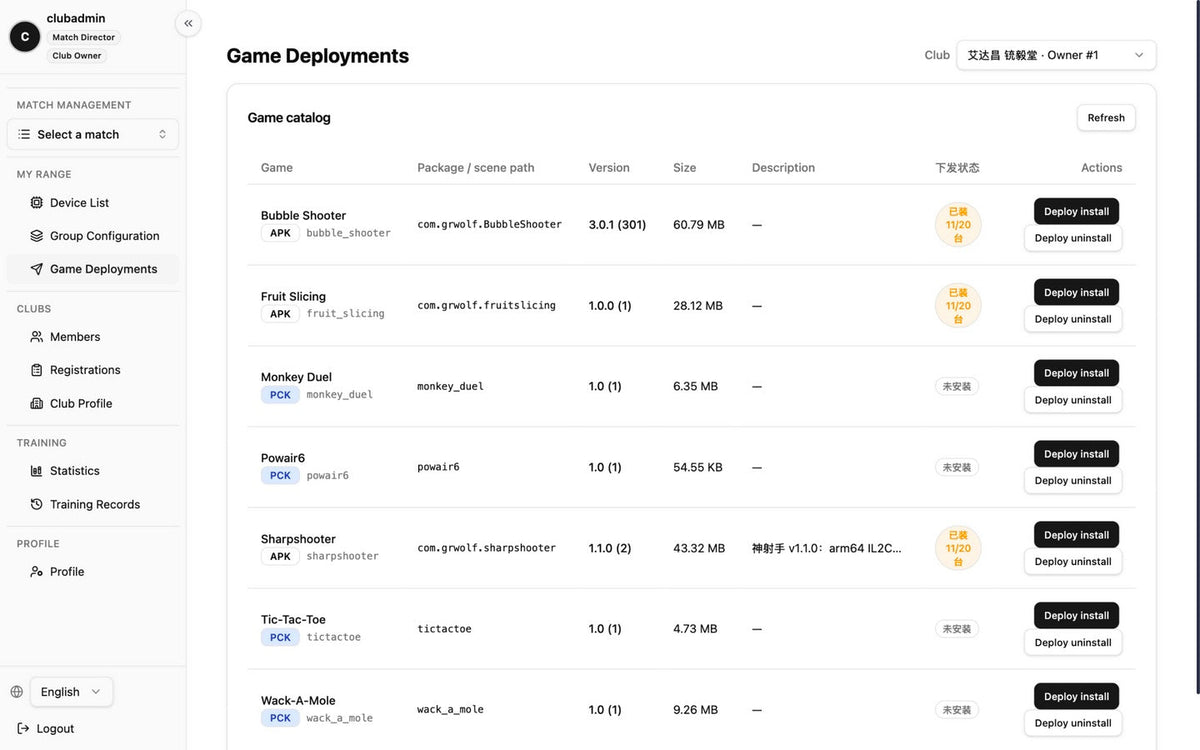Click the clubadmin avatar circle
Viewport: 1200px width, 750px height.
25,37
